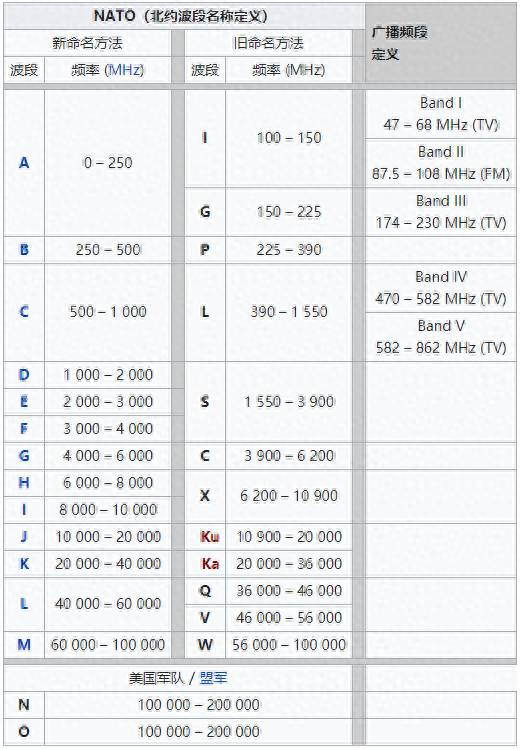Click old-method band G beside 150 – 225

[x=205, y=212]
